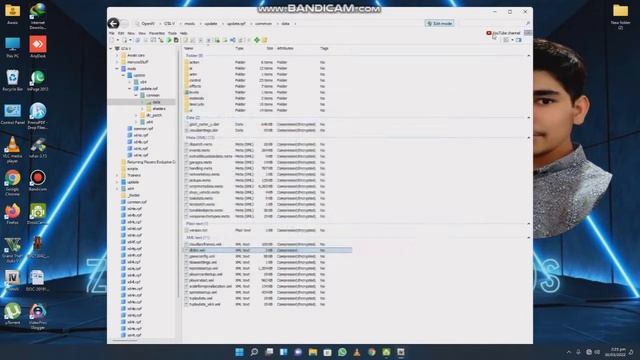The height and width of the screenshot is (360, 640).
Task: Click common in the breadcrumb path
Action: tap(263, 24)
